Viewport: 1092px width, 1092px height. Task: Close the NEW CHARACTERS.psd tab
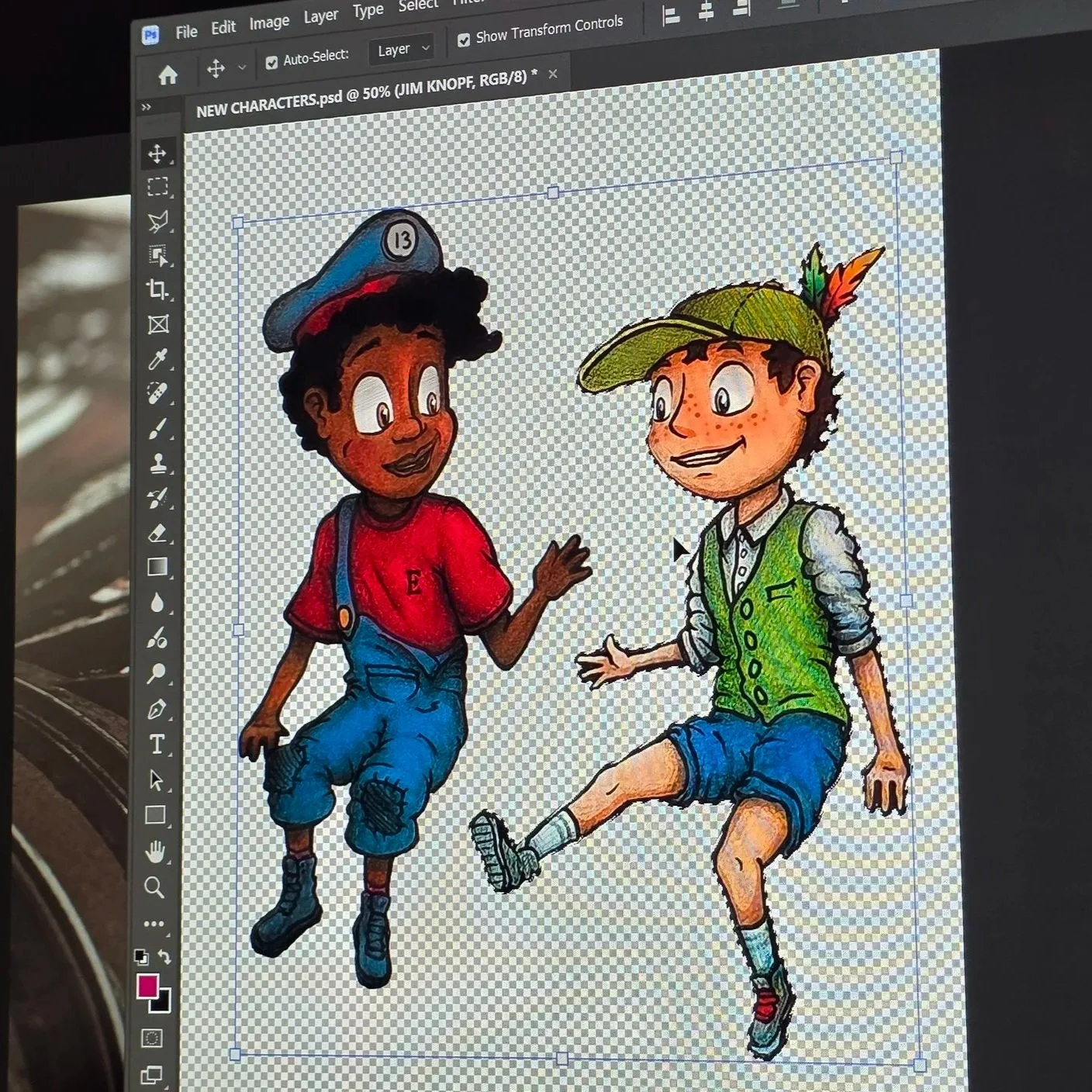(553, 74)
